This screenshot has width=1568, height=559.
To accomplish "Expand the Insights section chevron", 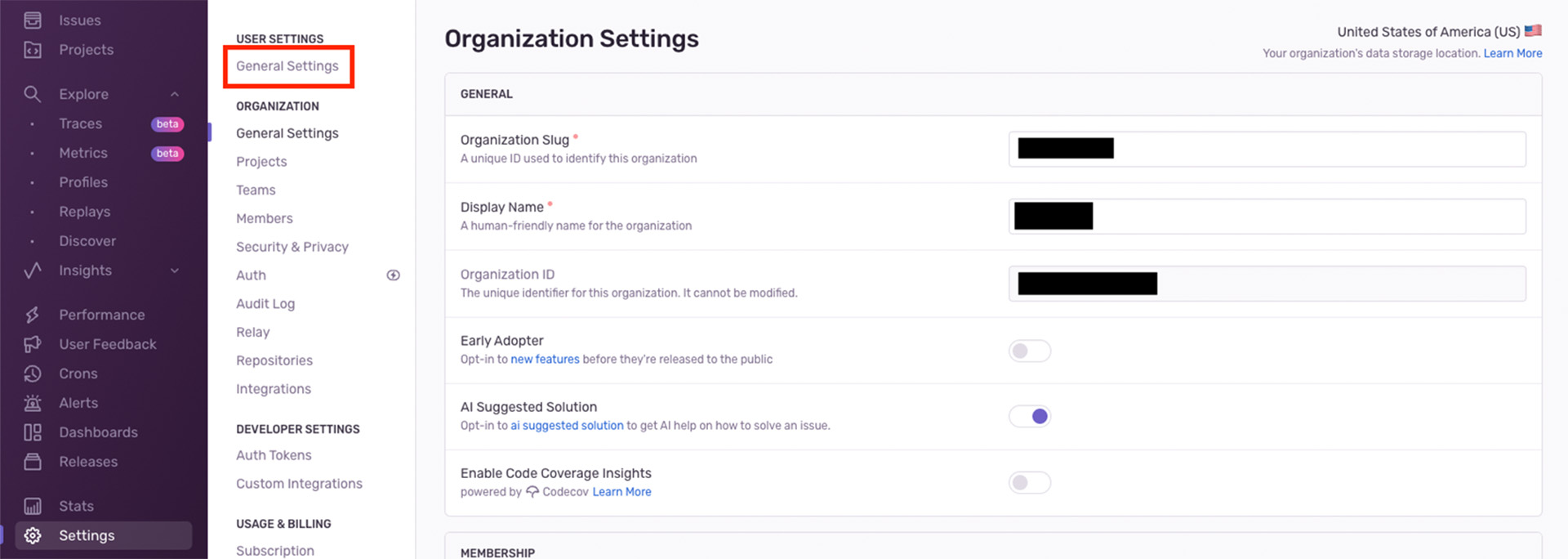I will pos(175,271).
